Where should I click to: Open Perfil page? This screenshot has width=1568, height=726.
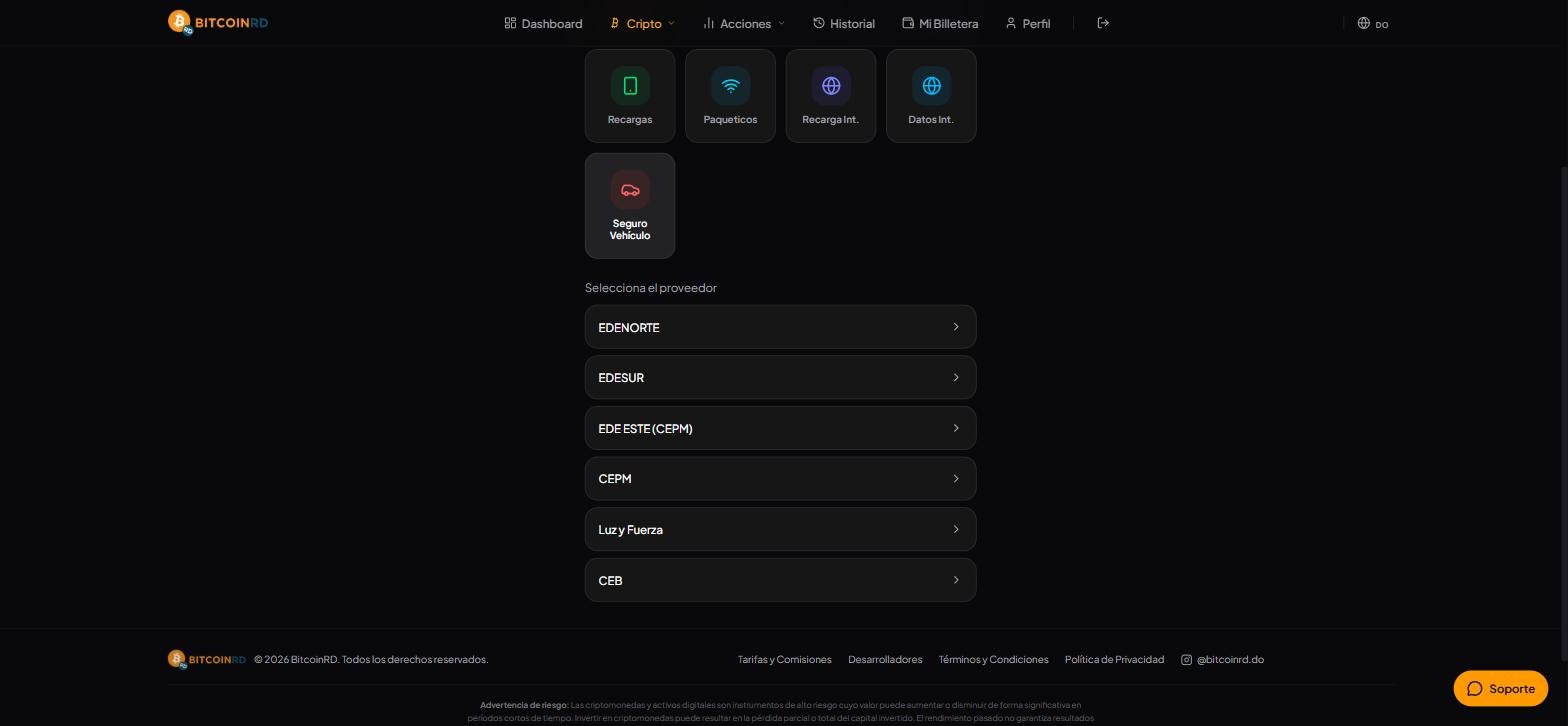pyautogui.click(x=1027, y=23)
